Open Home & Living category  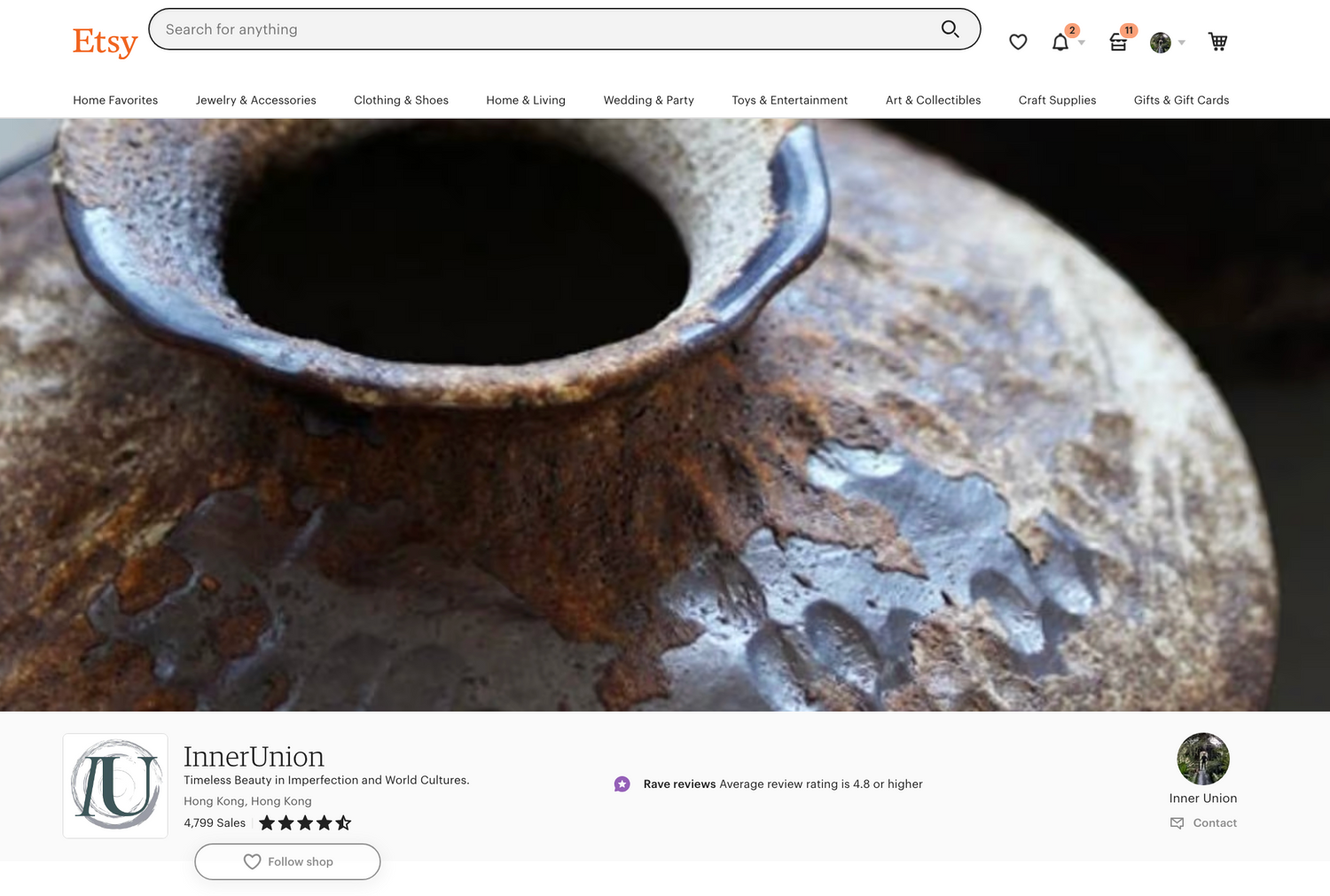(526, 100)
